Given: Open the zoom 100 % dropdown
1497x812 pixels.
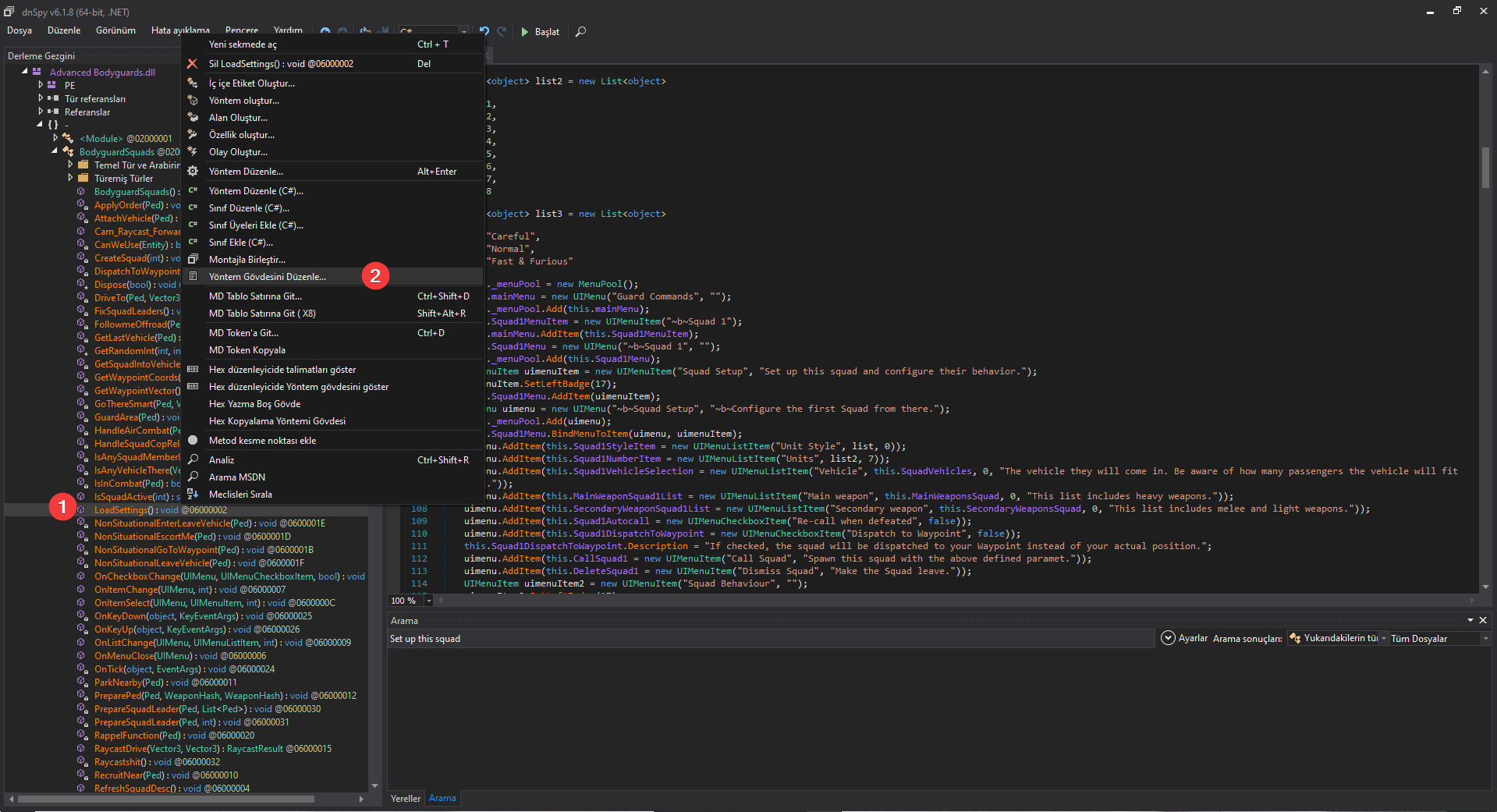Looking at the screenshot, I should pyautogui.click(x=428, y=601).
